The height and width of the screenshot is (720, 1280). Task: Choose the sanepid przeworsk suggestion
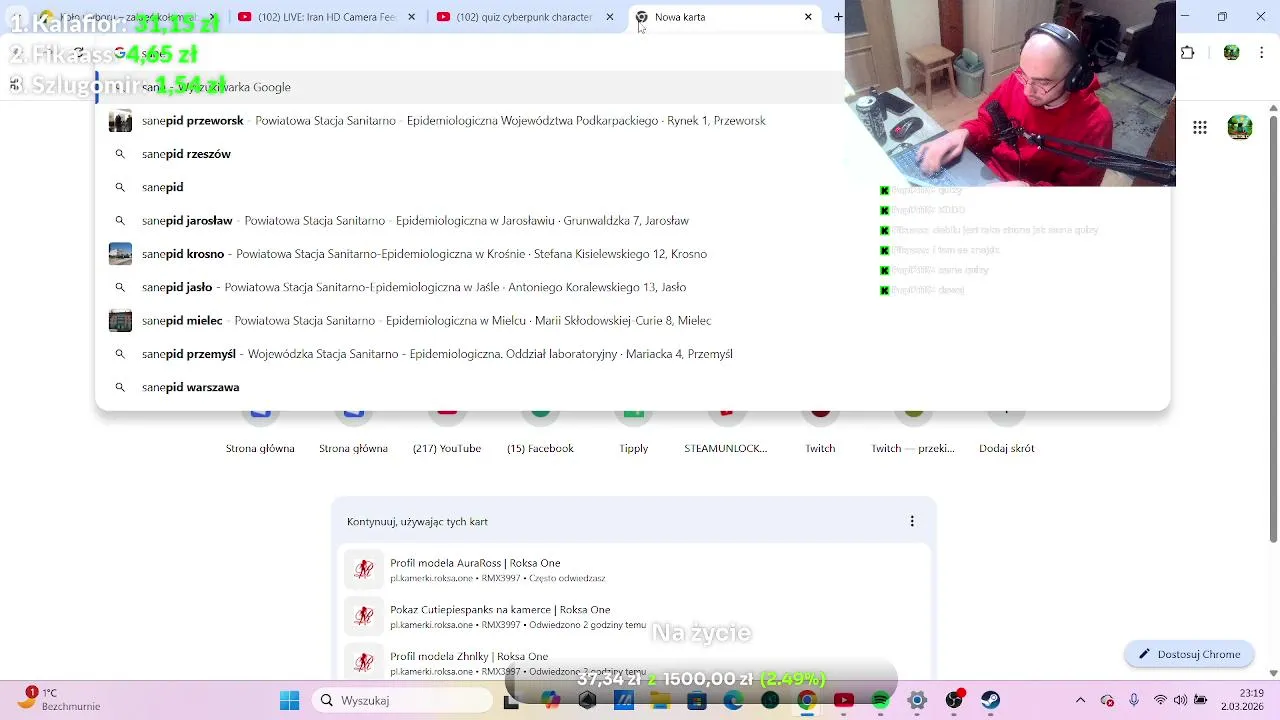pyautogui.click(x=632, y=120)
